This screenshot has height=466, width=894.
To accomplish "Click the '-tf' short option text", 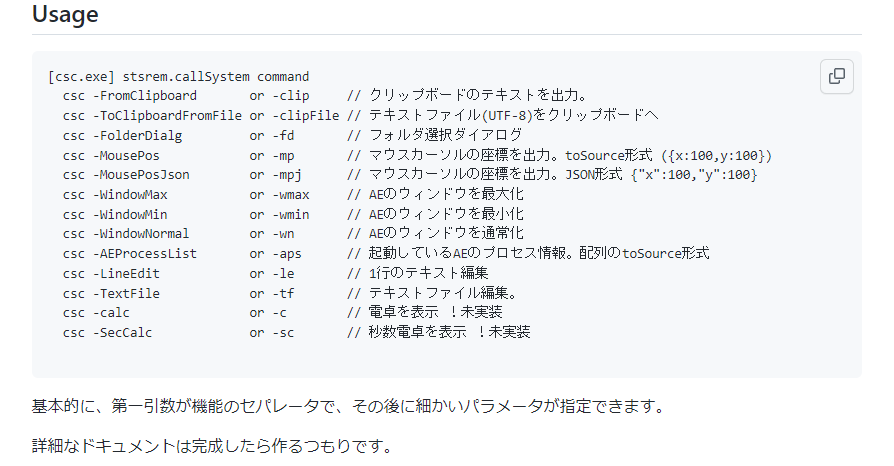I will pos(283,294).
